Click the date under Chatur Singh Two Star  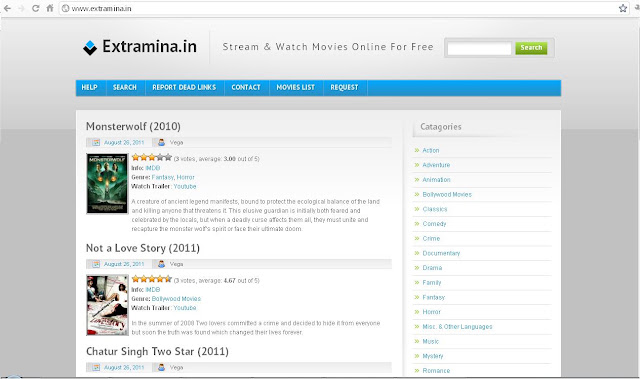click(124, 368)
